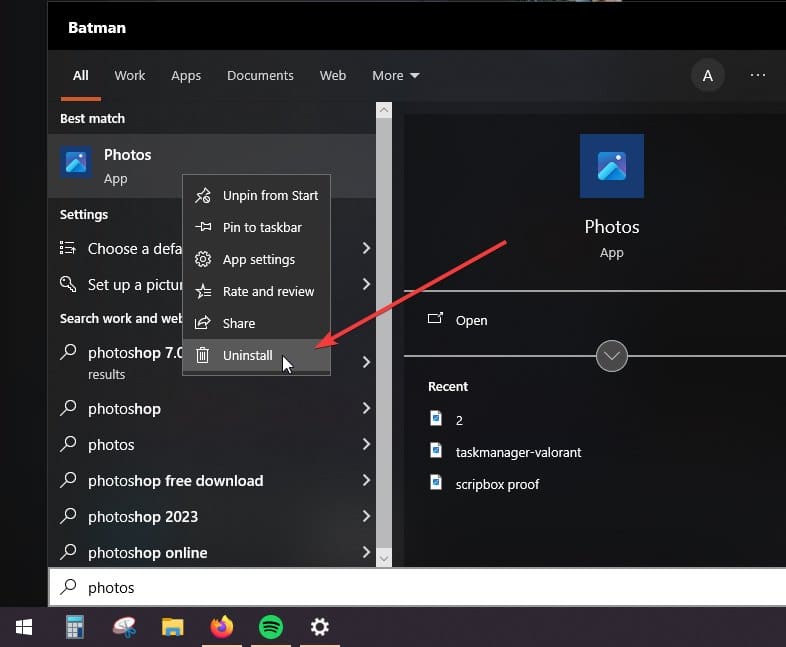Viewport: 786px width, 647px height.
Task: Click the magnifier icon beside photoshop online
Action: [68, 552]
